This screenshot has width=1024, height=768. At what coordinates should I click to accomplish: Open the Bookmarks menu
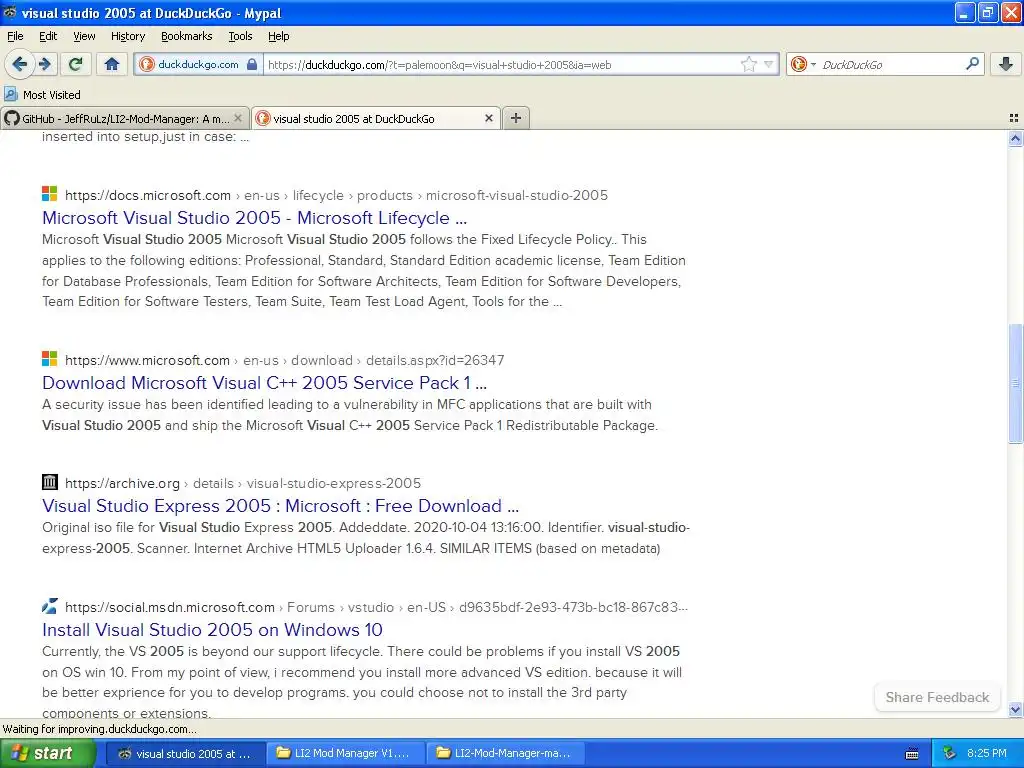point(187,36)
